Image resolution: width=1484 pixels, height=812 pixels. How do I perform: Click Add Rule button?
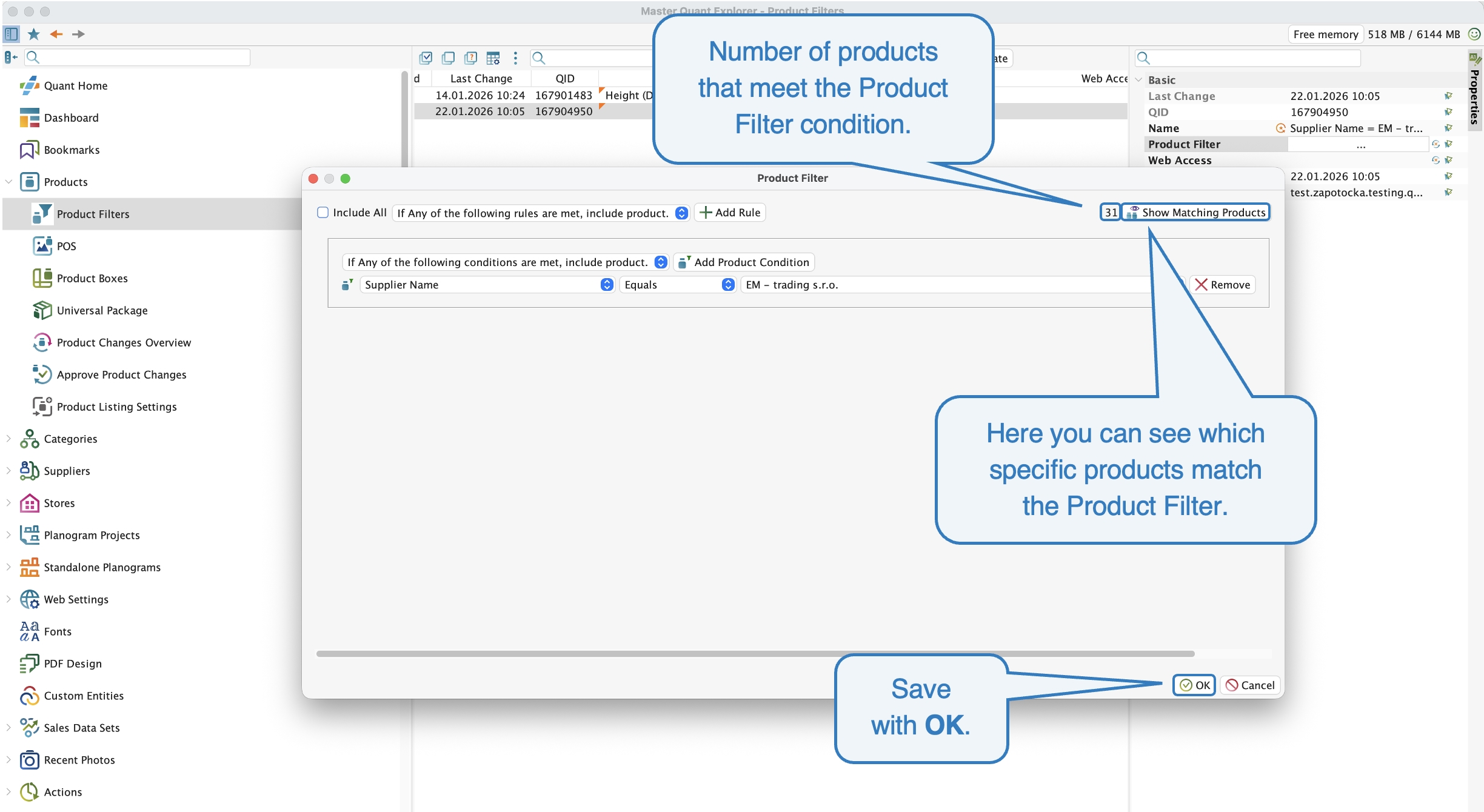tap(730, 212)
